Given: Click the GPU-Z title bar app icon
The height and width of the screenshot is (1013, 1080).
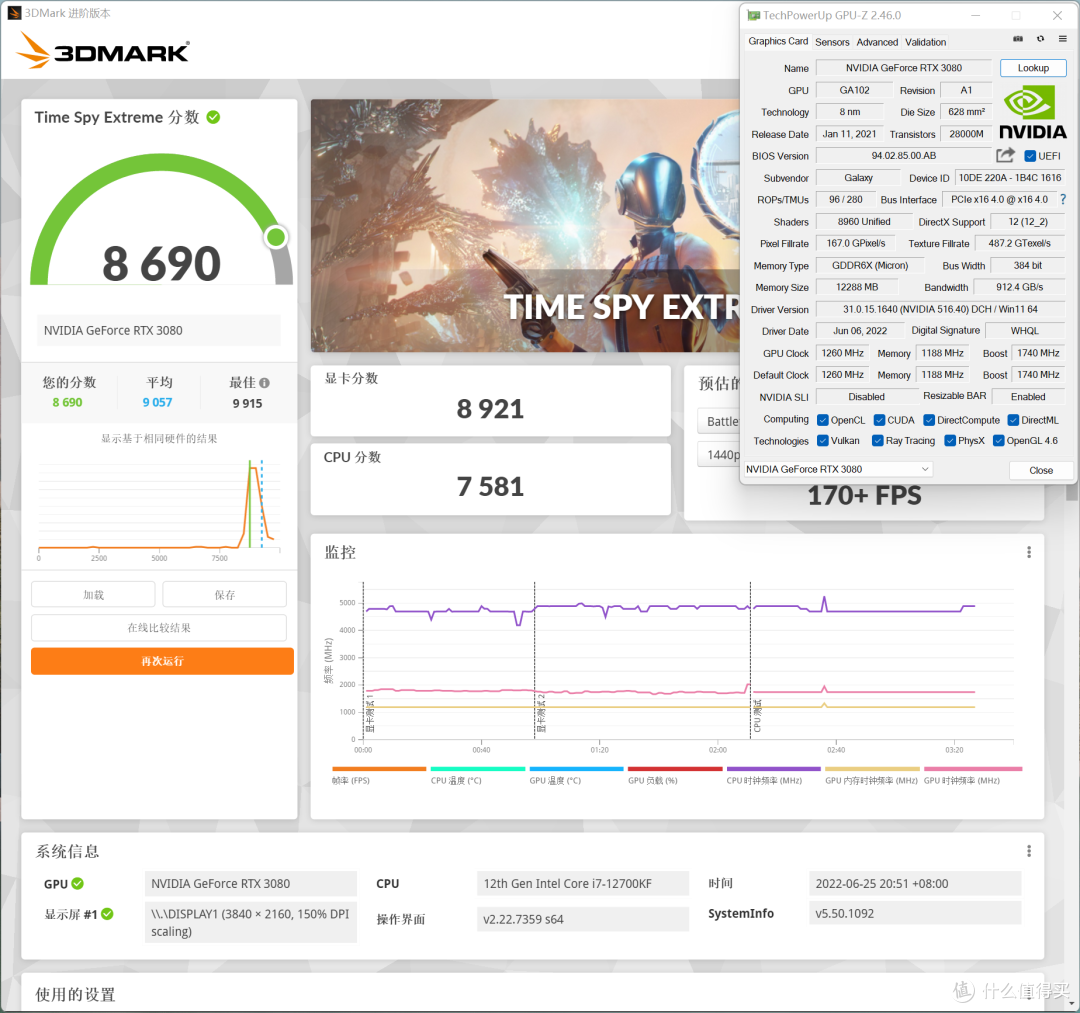Looking at the screenshot, I should 754,15.
